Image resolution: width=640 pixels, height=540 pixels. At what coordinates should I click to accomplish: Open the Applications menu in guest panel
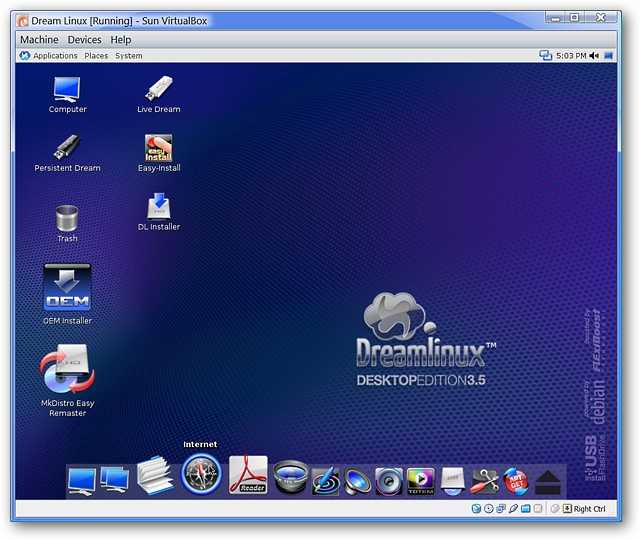55,56
